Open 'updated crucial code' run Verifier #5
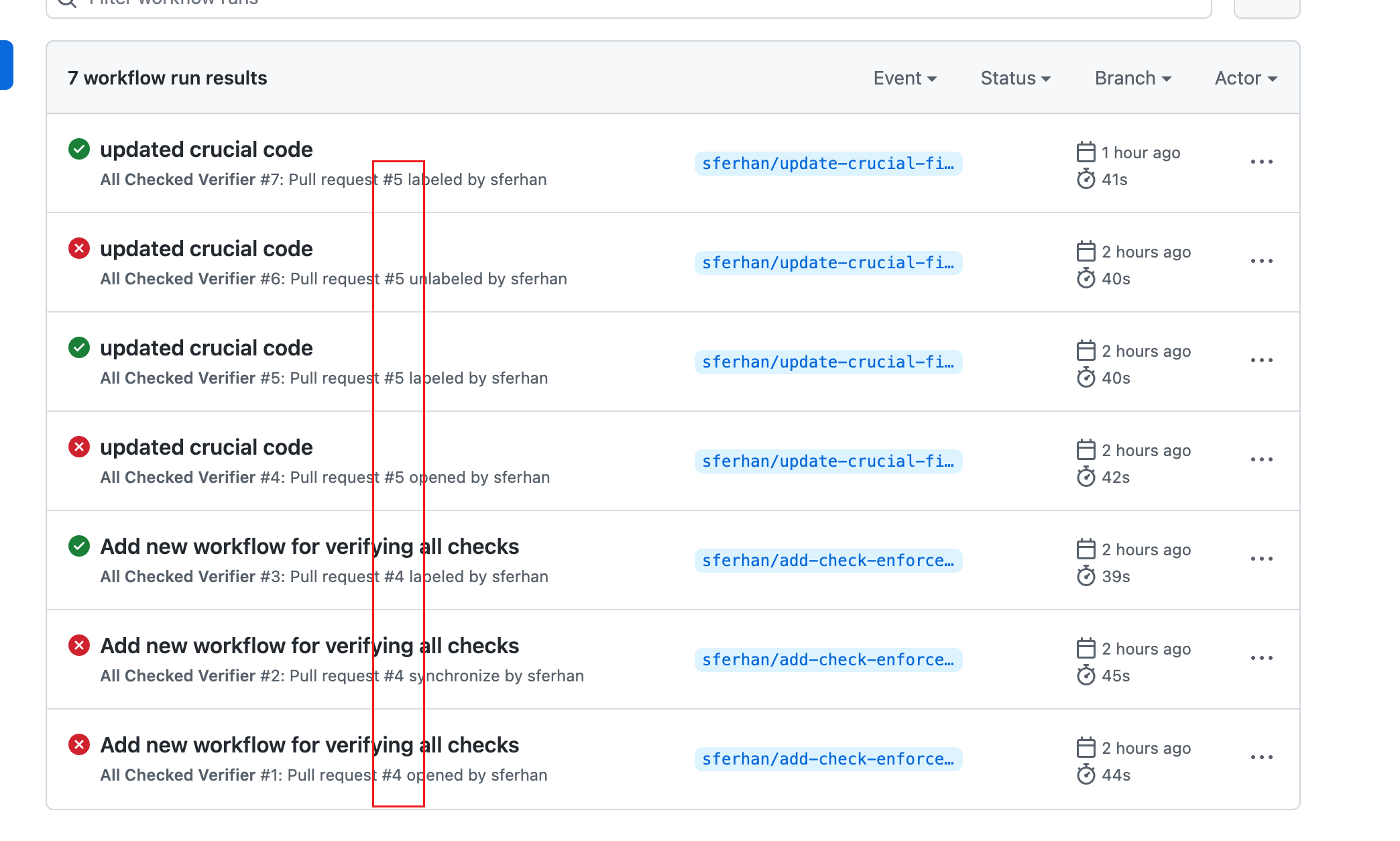The height and width of the screenshot is (841, 1400). (207, 348)
